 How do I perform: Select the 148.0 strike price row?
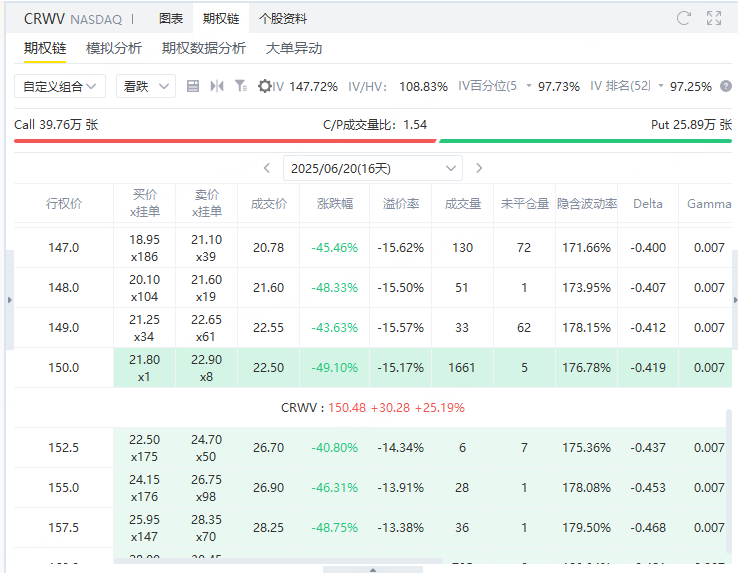pos(373,288)
